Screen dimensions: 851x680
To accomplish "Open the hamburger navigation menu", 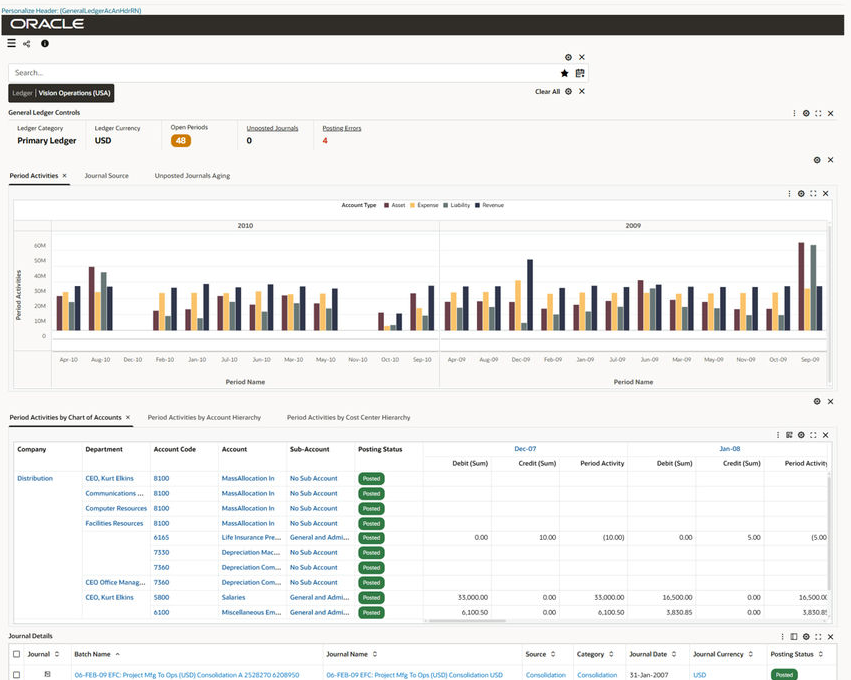I will pos(11,43).
